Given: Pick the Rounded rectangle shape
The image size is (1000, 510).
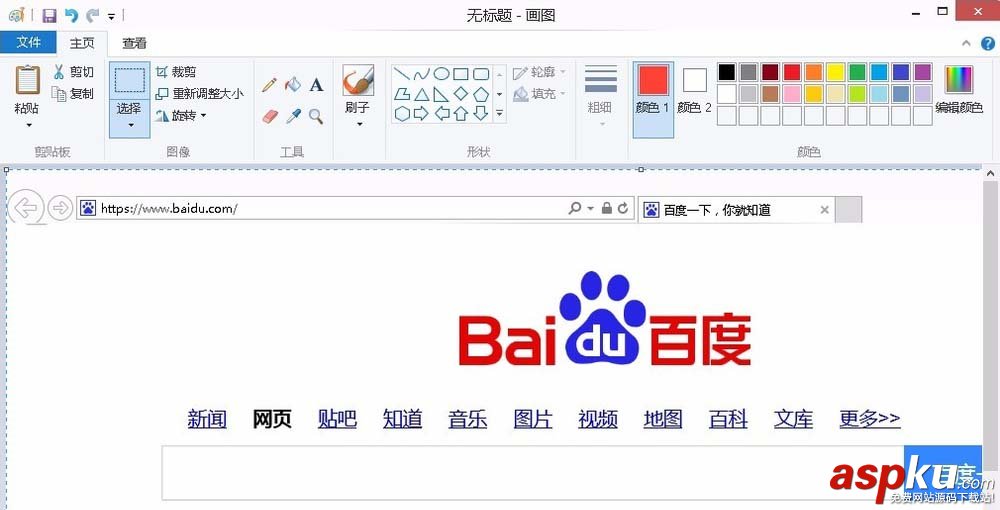Looking at the screenshot, I should click(481, 74).
